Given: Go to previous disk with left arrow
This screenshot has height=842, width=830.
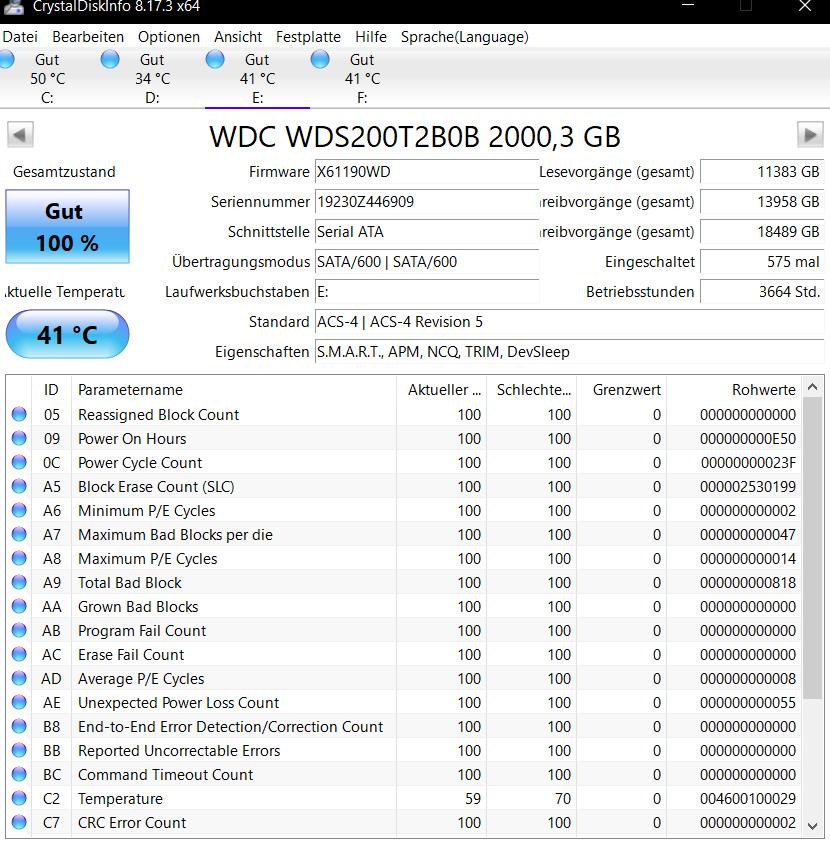Looking at the screenshot, I should tap(20, 134).
